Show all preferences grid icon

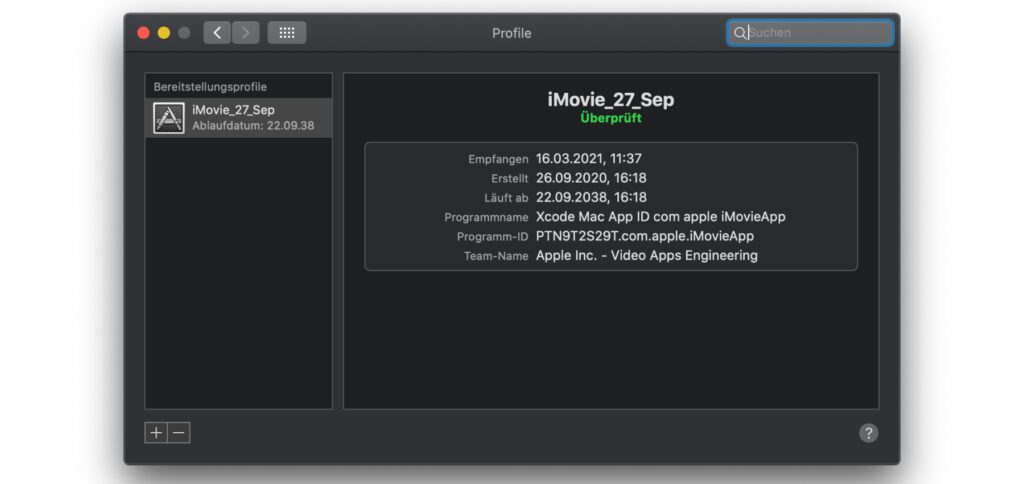pyautogui.click(x=287, y=33)
